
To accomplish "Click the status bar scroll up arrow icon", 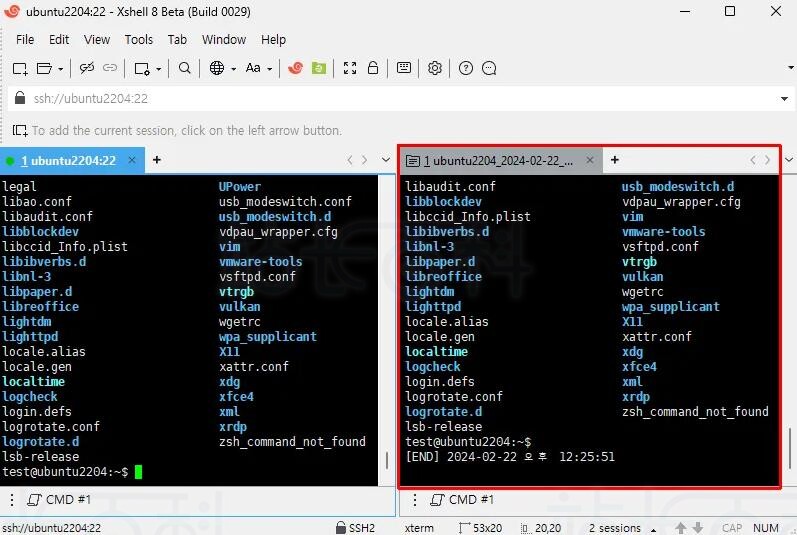I will (681, 528).
